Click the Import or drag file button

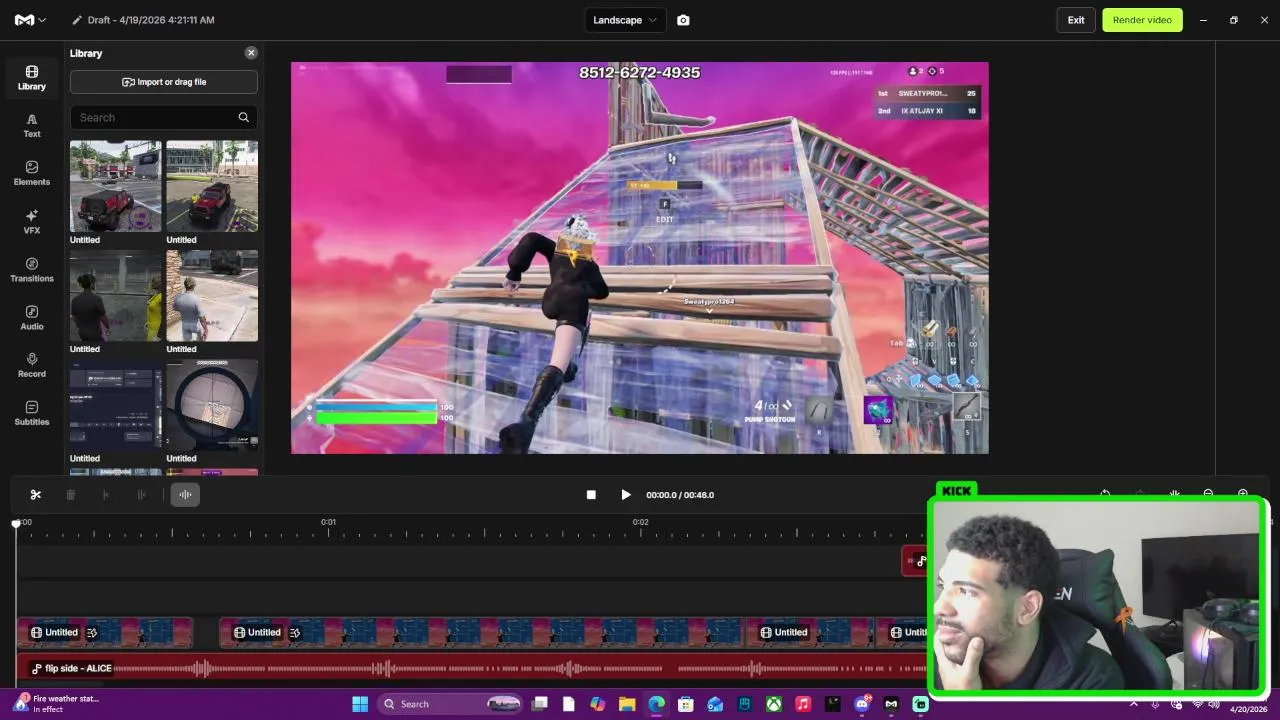pyautogui.click(x=164, y=82)
